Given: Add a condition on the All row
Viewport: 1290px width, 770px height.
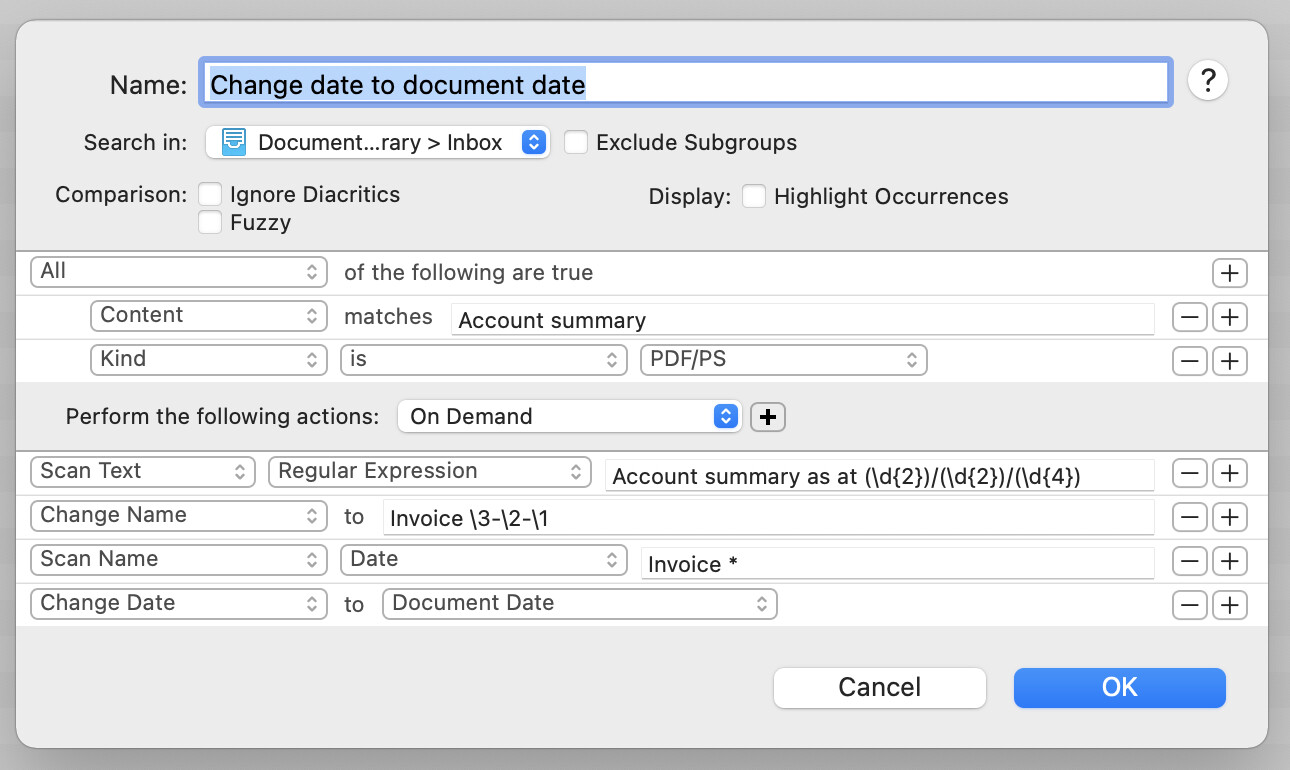Looking at the screenshot, I should (x=1229, y=273).
